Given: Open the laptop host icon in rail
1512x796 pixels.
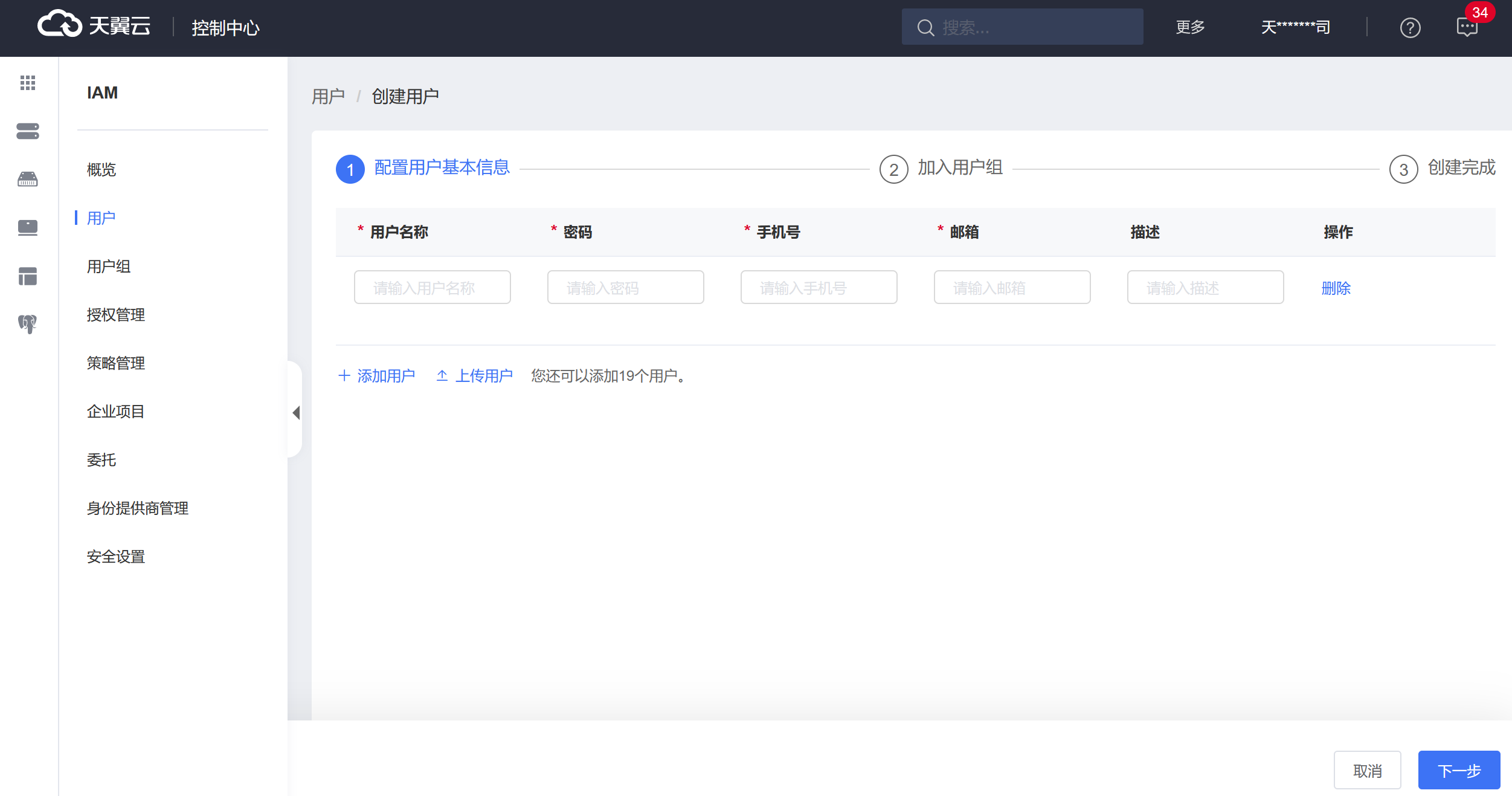Looking at the screenshot, I should point(28,228).
